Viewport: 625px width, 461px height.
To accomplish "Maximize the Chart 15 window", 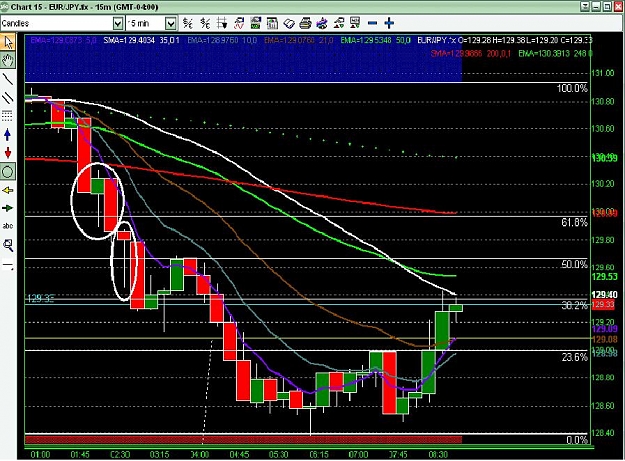I will (607, 7).
